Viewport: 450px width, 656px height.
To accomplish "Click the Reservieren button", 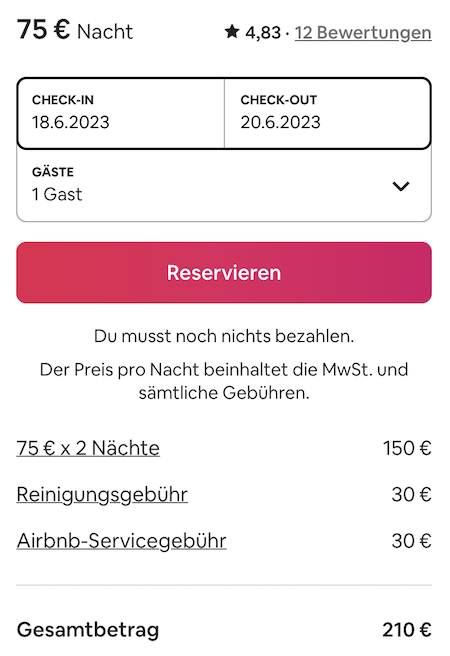I will click(x=224, y=272).
